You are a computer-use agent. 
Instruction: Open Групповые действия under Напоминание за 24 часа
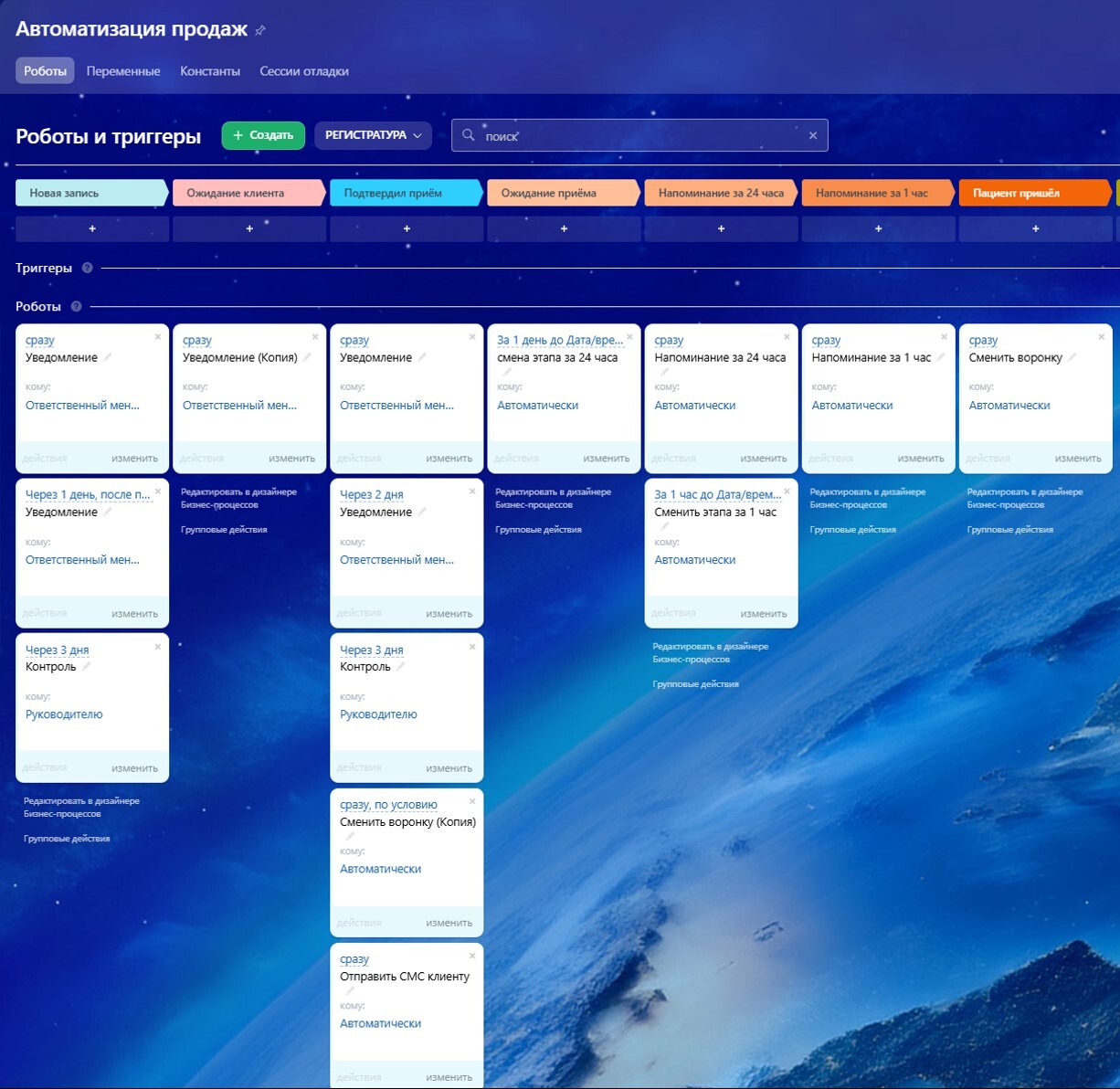[695, 683]
